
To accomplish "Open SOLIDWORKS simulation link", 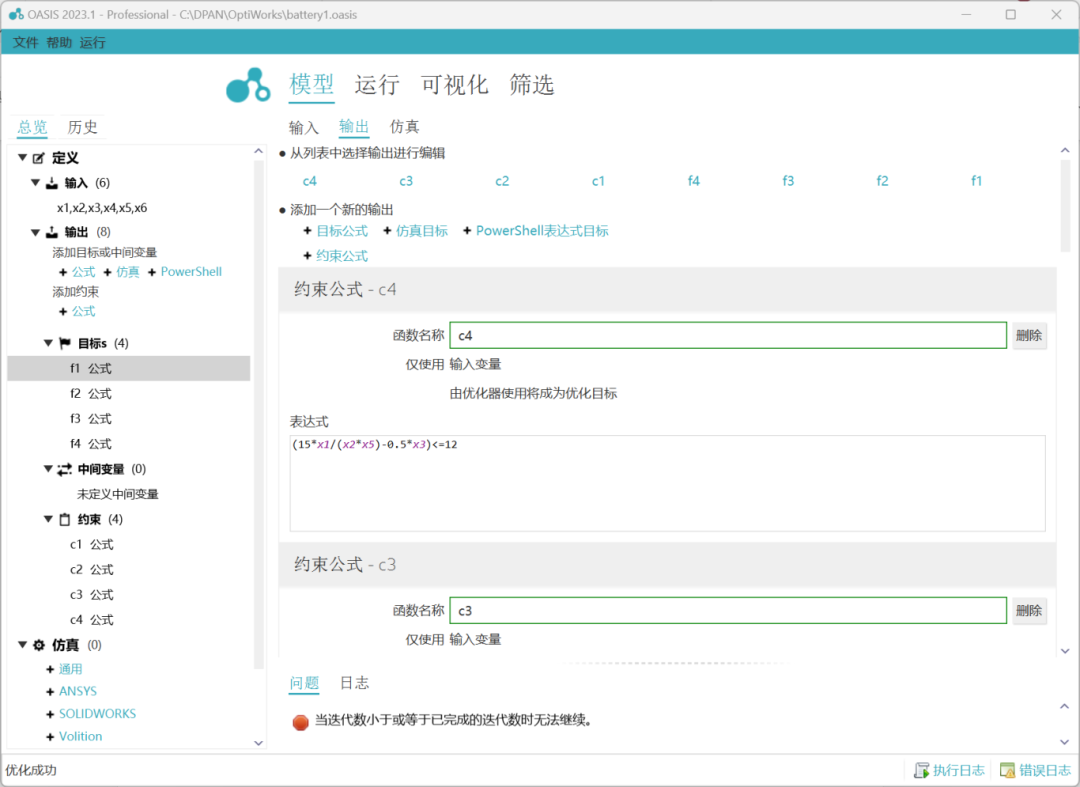I will point(97,714).
